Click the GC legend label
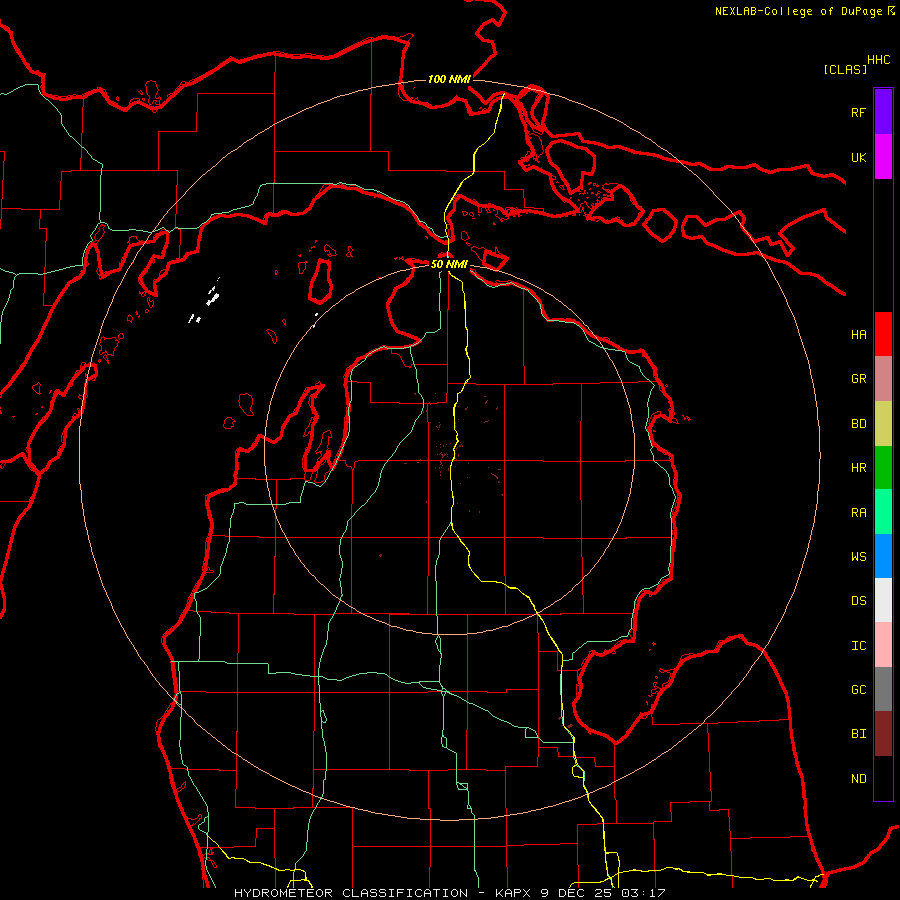This screenshot has width=900, height=900. [858, 690]
